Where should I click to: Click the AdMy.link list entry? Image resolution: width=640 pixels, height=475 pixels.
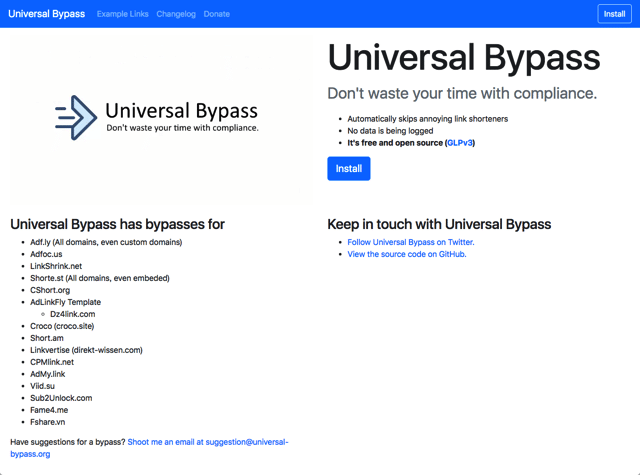coord(47,374)
